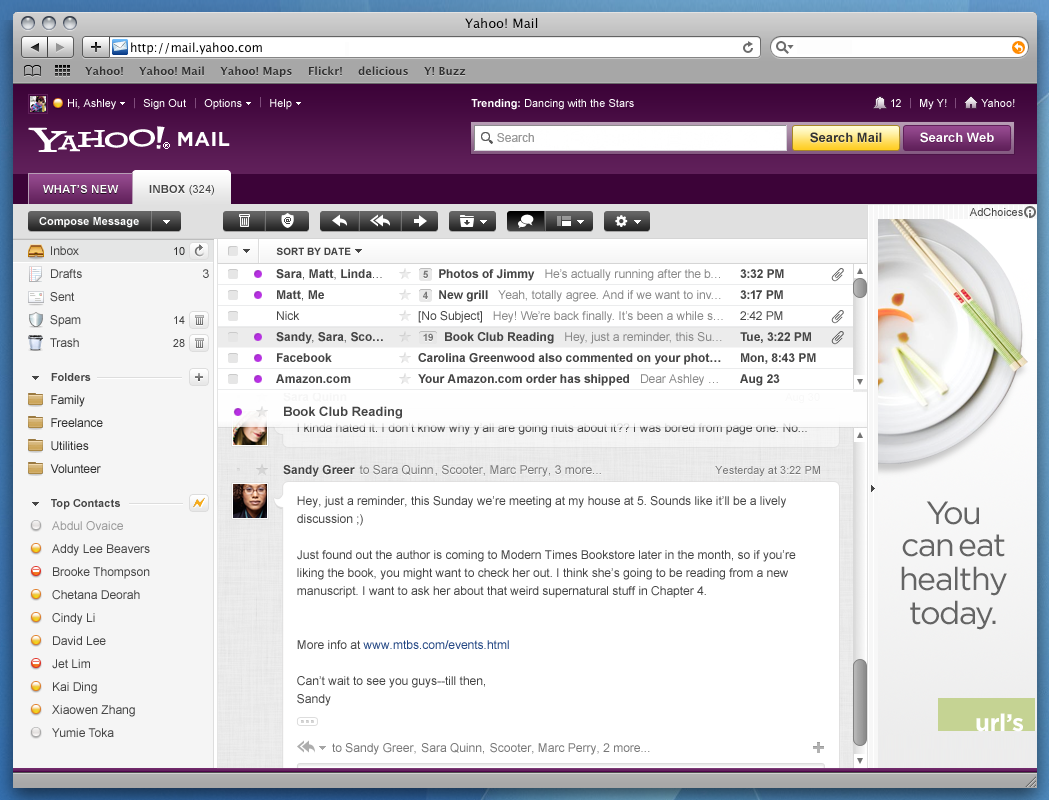The image size is (1049, 800).
Task: Click the Top Contacts activity icon
Action: tap(199, 503)
